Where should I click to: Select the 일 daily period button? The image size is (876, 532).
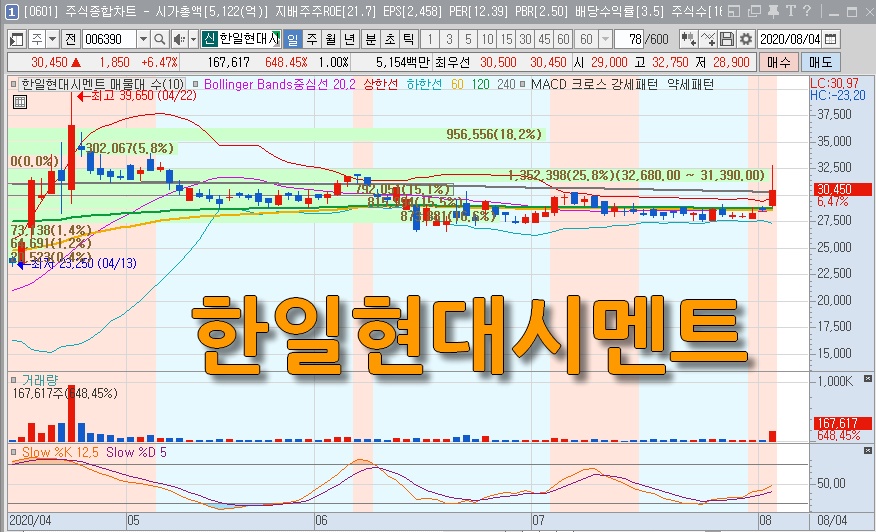(293, 39)
